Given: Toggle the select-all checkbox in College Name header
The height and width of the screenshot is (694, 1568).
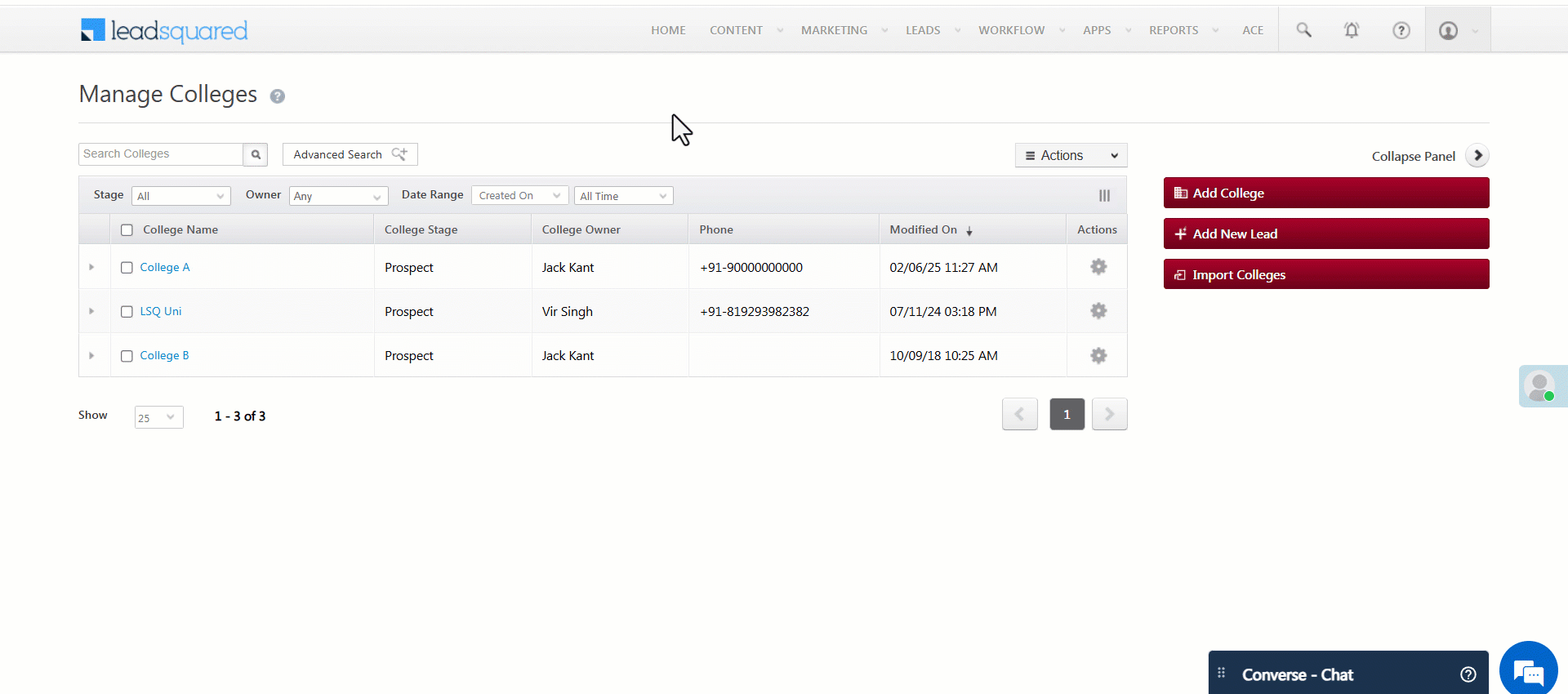Looking at the screenshot, I should (127, 230).
